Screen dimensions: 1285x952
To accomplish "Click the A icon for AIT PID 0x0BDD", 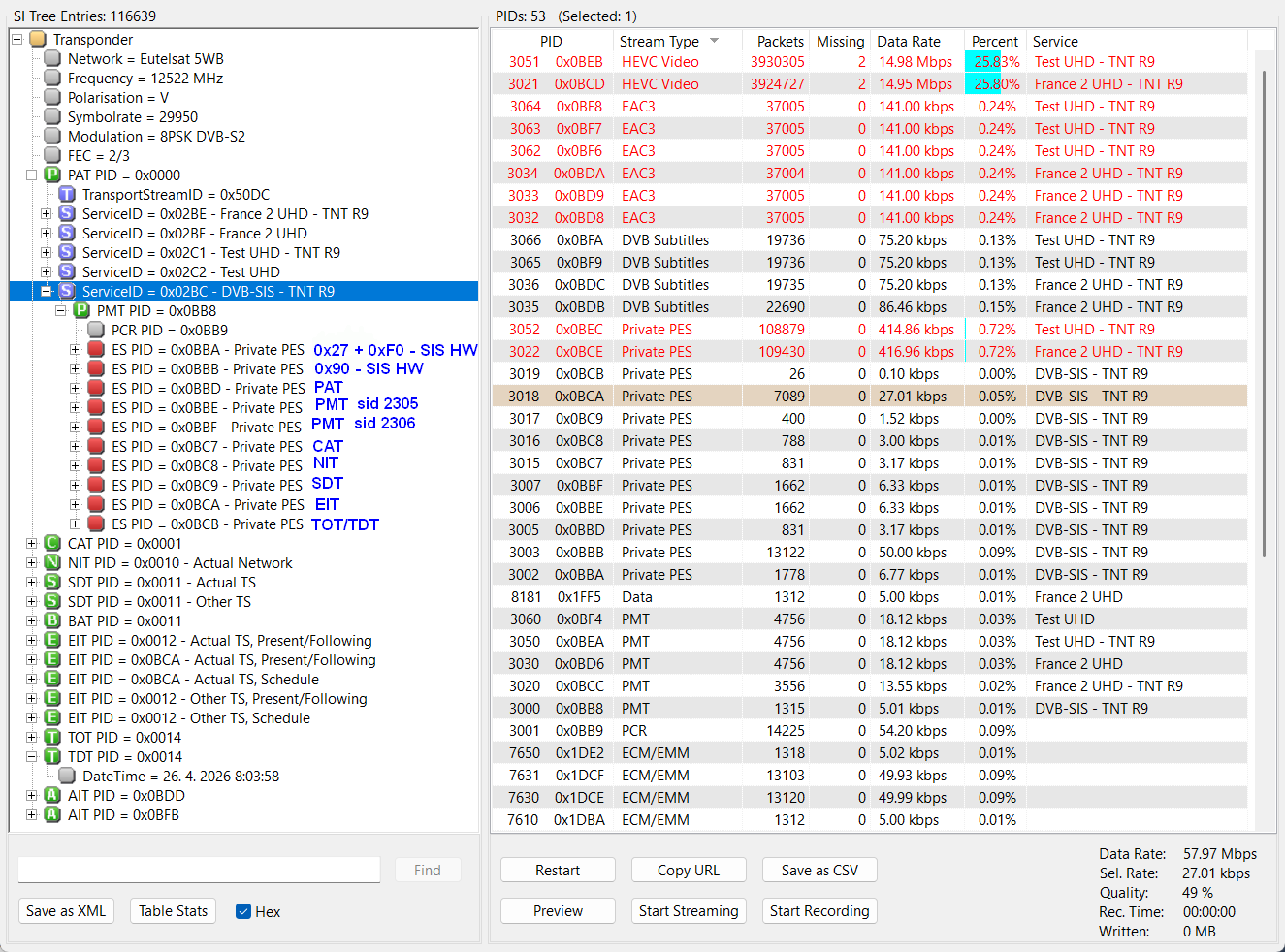I will (52, 795).
